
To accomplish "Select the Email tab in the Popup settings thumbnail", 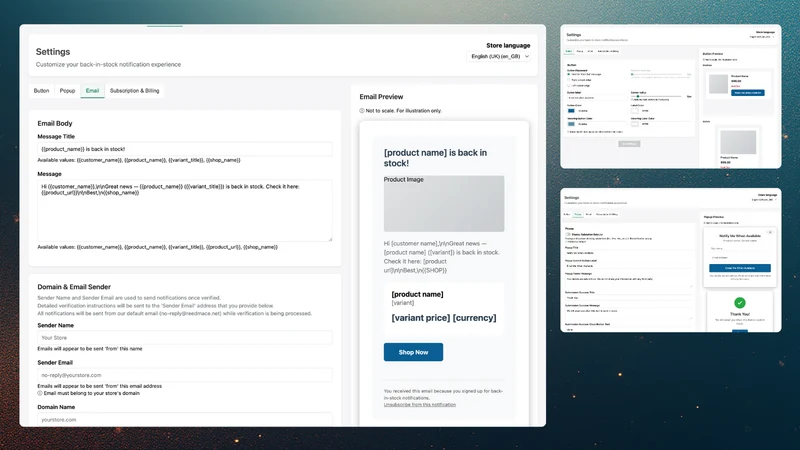I will click(589, 214).
